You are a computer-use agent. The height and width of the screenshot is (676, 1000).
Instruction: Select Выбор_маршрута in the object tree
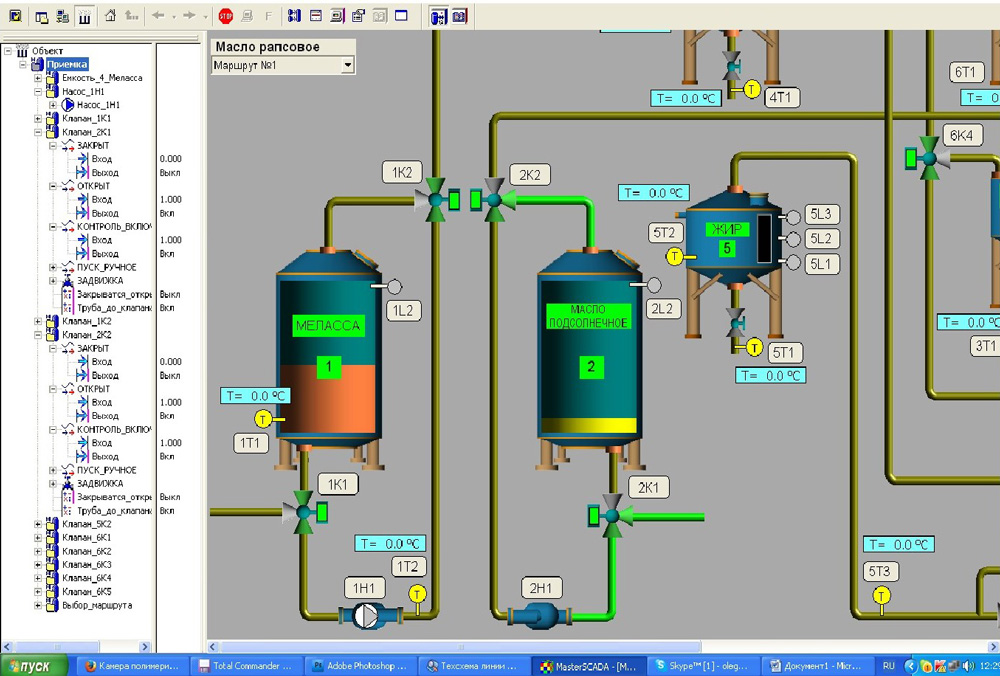(x=96, y=605)
